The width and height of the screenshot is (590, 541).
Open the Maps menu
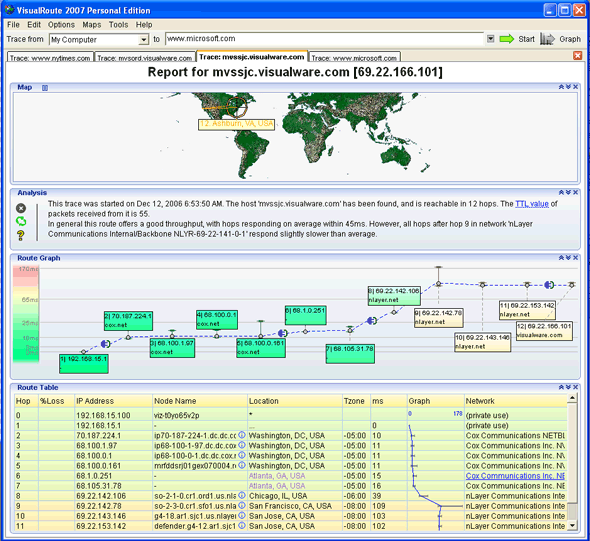pyautogui.click(x=92, y=25)
